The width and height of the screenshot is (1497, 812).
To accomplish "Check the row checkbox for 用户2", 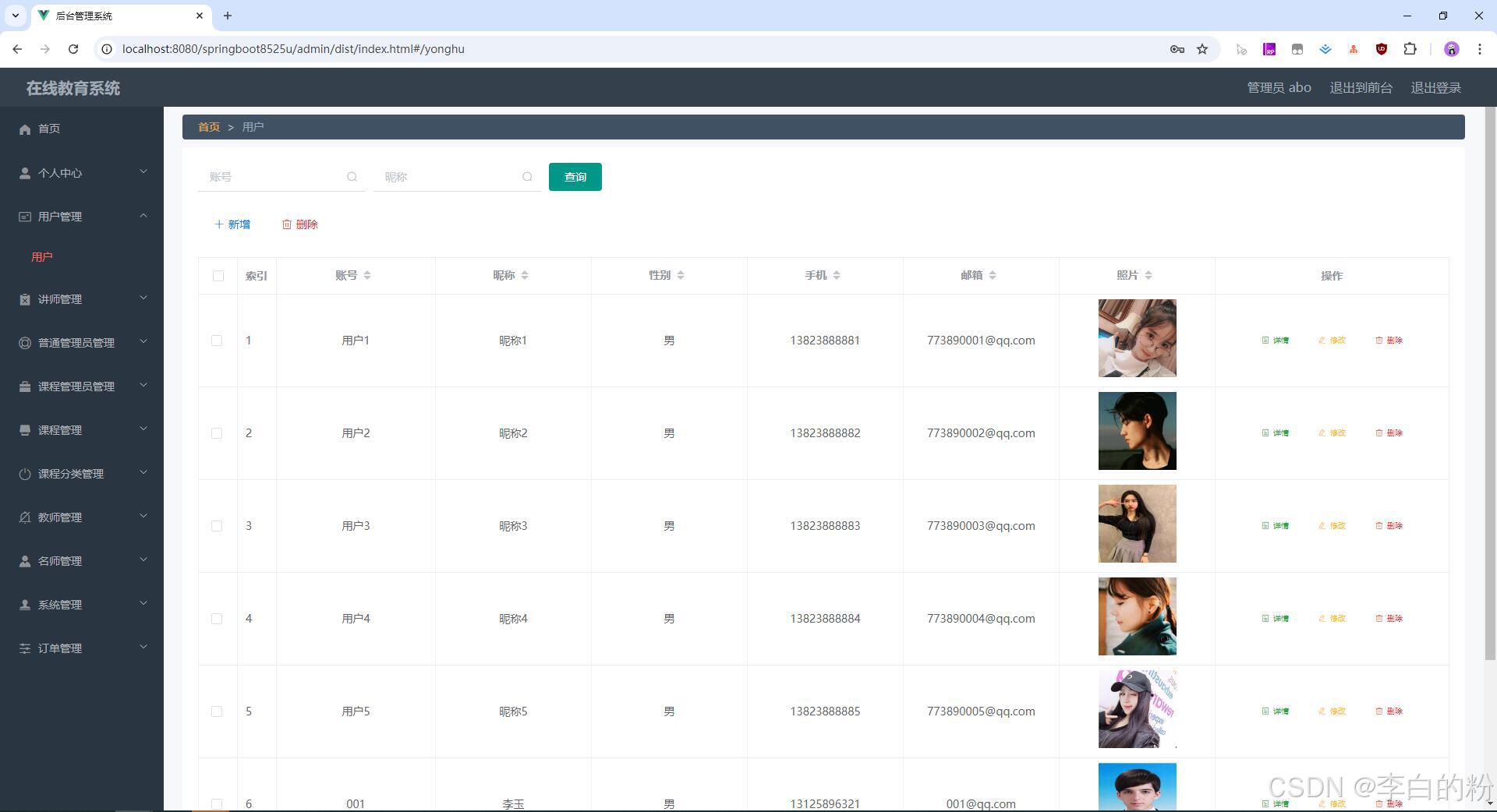I will point(217,433).
